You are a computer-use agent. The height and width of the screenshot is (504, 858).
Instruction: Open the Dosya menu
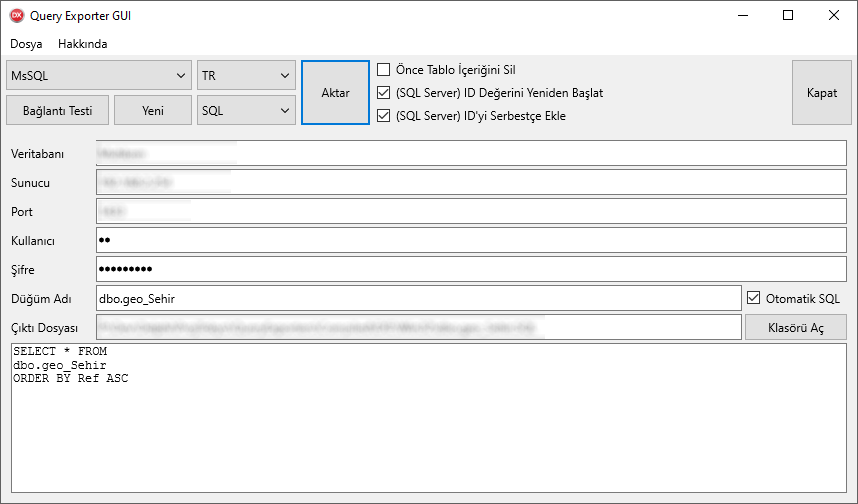coord(26,44)
